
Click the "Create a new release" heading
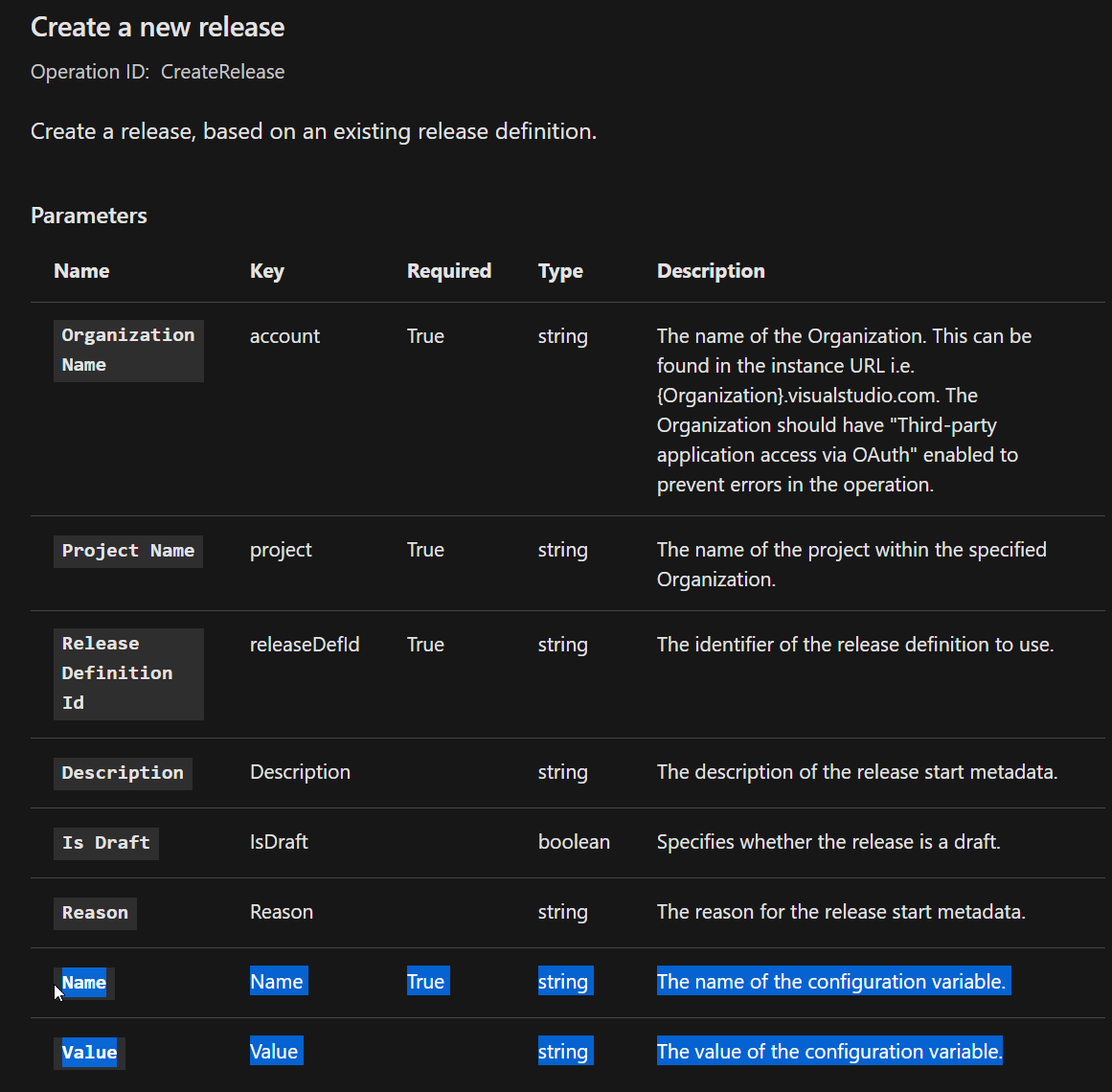point(157,27)
